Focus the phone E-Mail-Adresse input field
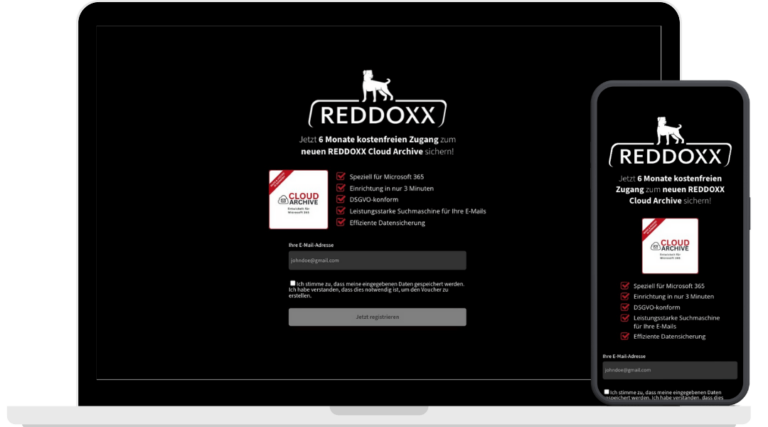The width and height of the screenshot is (768, 427). 670,370
